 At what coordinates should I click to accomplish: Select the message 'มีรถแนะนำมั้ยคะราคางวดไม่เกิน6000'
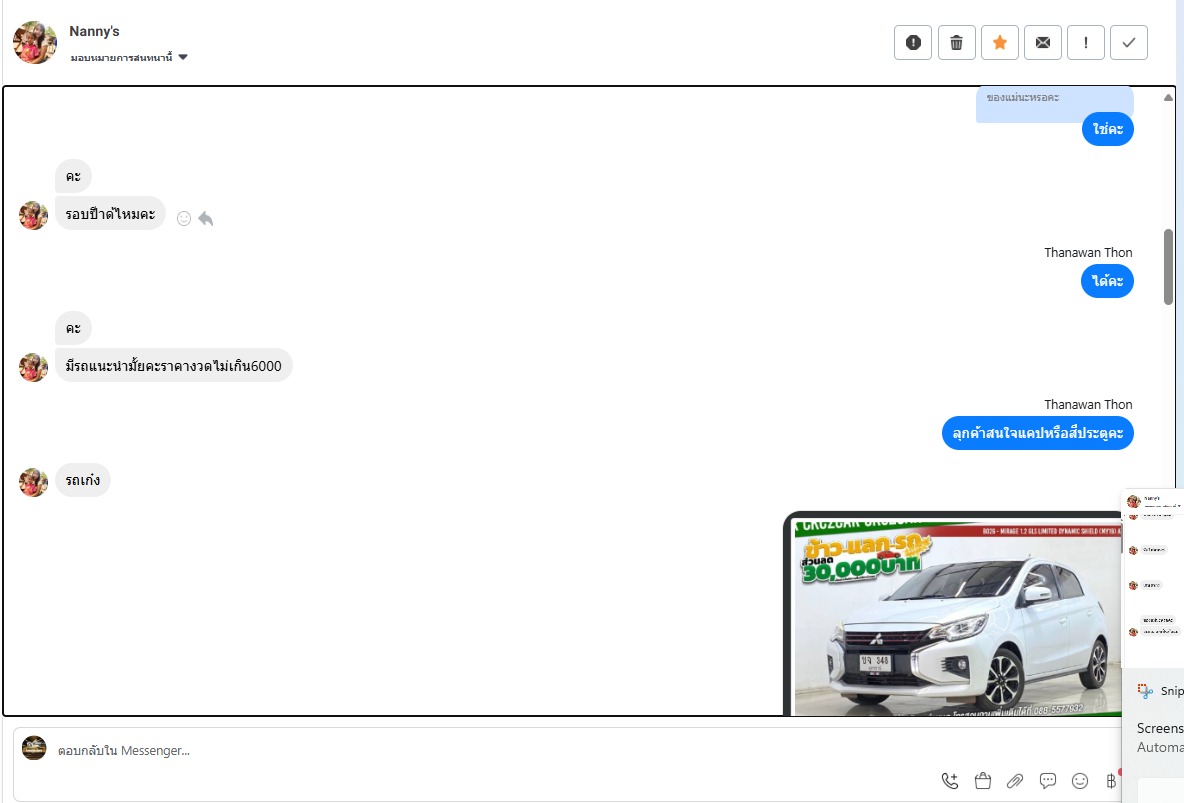tap(174, 366)
